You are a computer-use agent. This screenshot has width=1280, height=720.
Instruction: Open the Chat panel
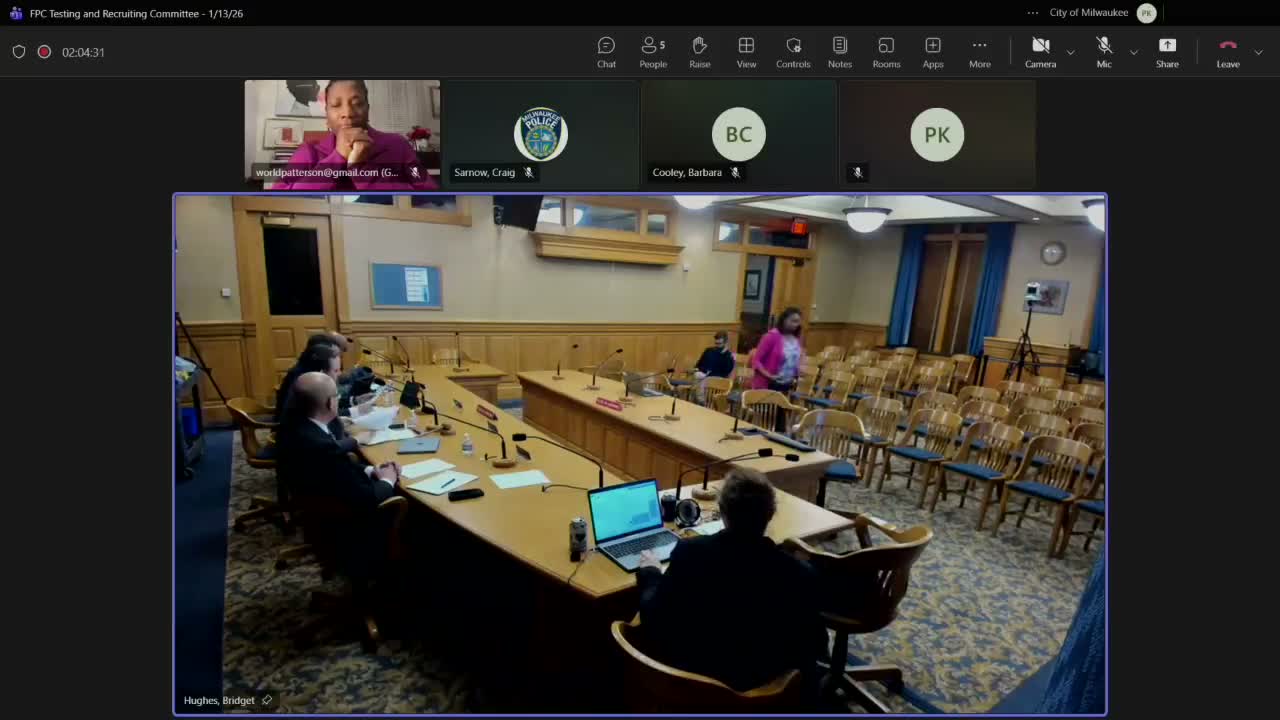pos(606,52)
